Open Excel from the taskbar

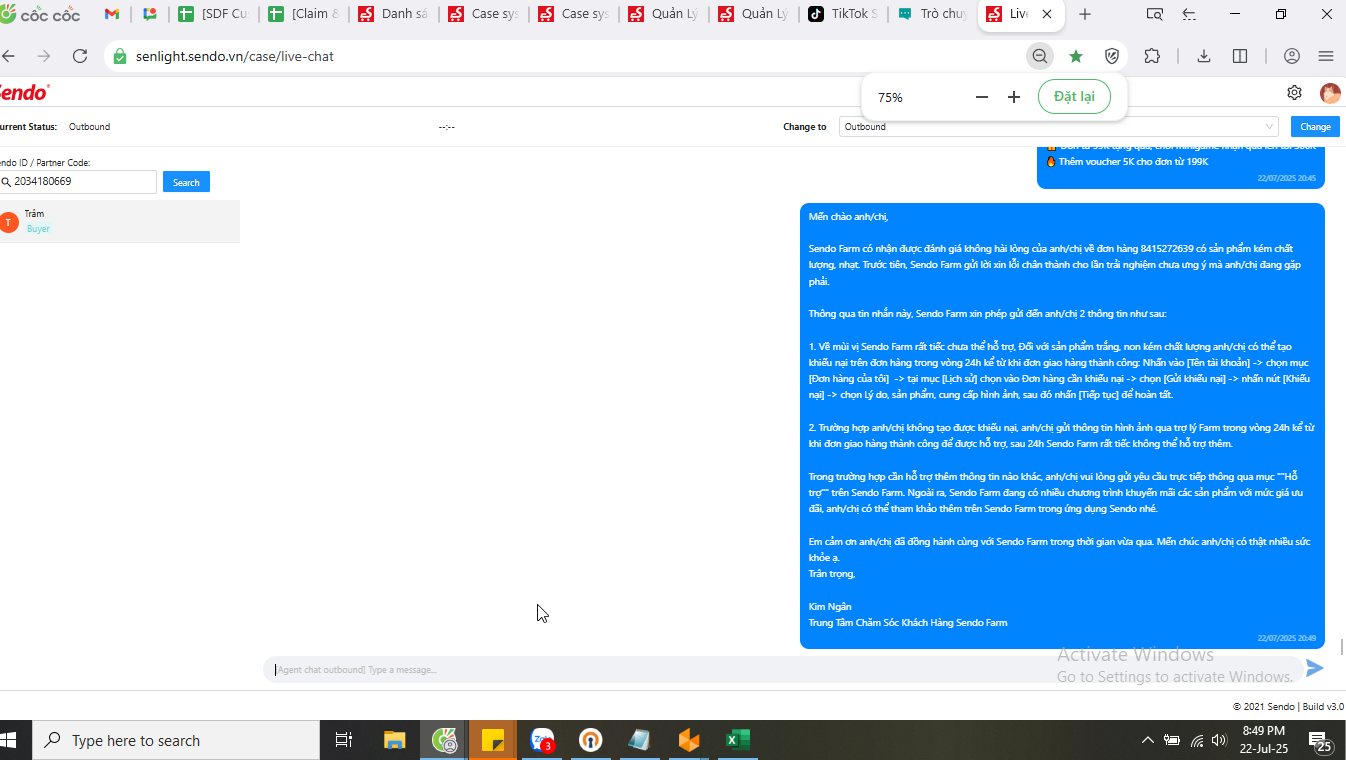tap(738, 740)
